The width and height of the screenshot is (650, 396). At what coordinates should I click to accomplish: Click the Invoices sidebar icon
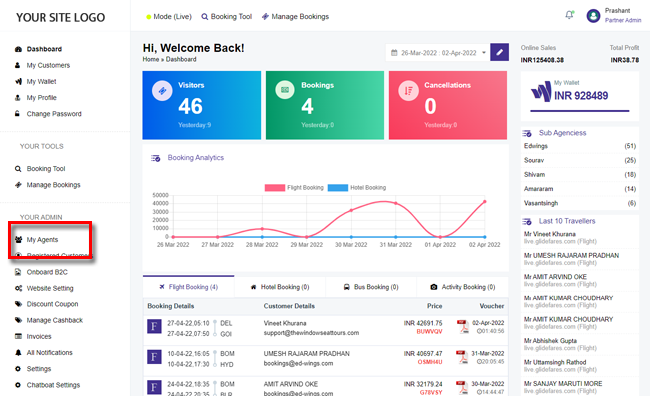(x=18, y=336)
